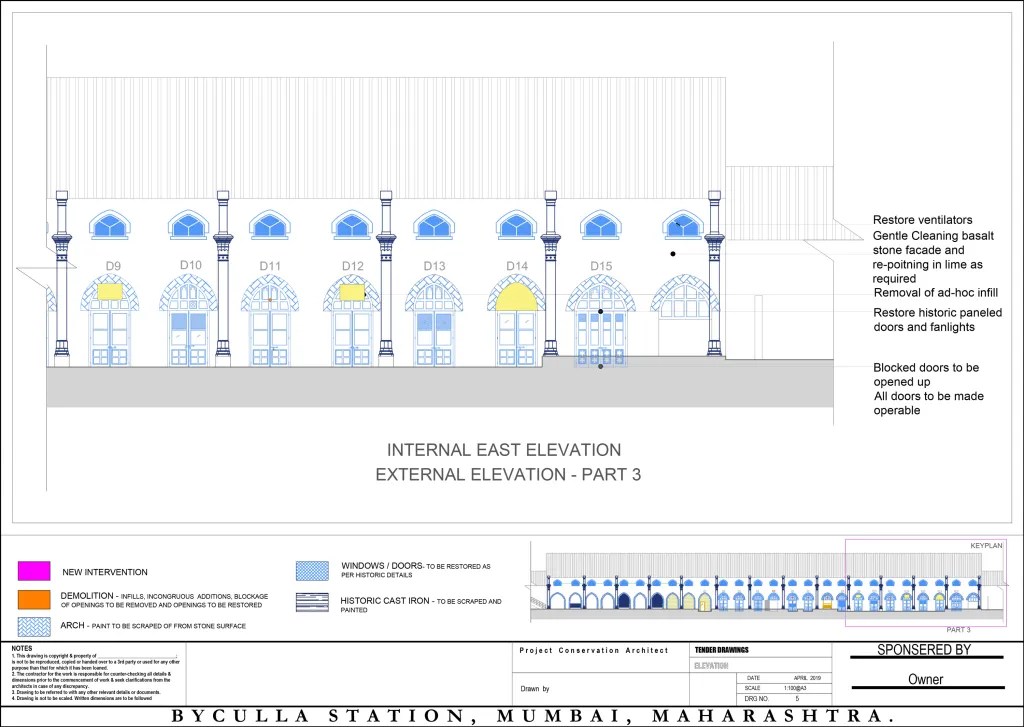This screenshot has height=727, width=1024.
Task: Click the Removal of ad-hoc infill annotation
Action: (x=938, y=293)
